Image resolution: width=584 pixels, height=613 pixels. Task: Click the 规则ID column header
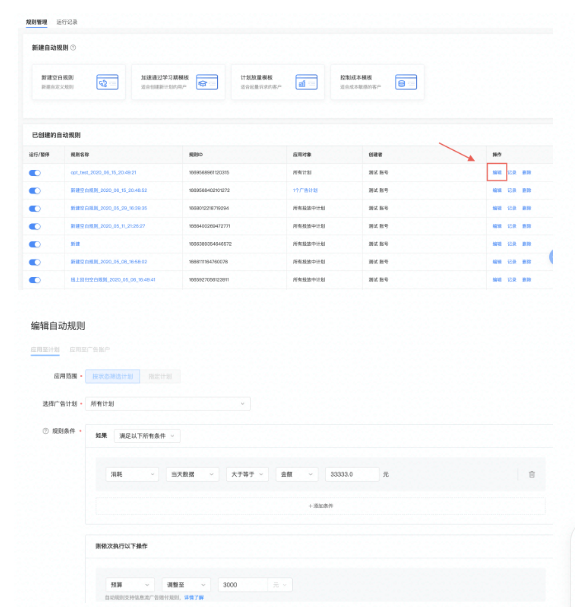click(195, 155)
